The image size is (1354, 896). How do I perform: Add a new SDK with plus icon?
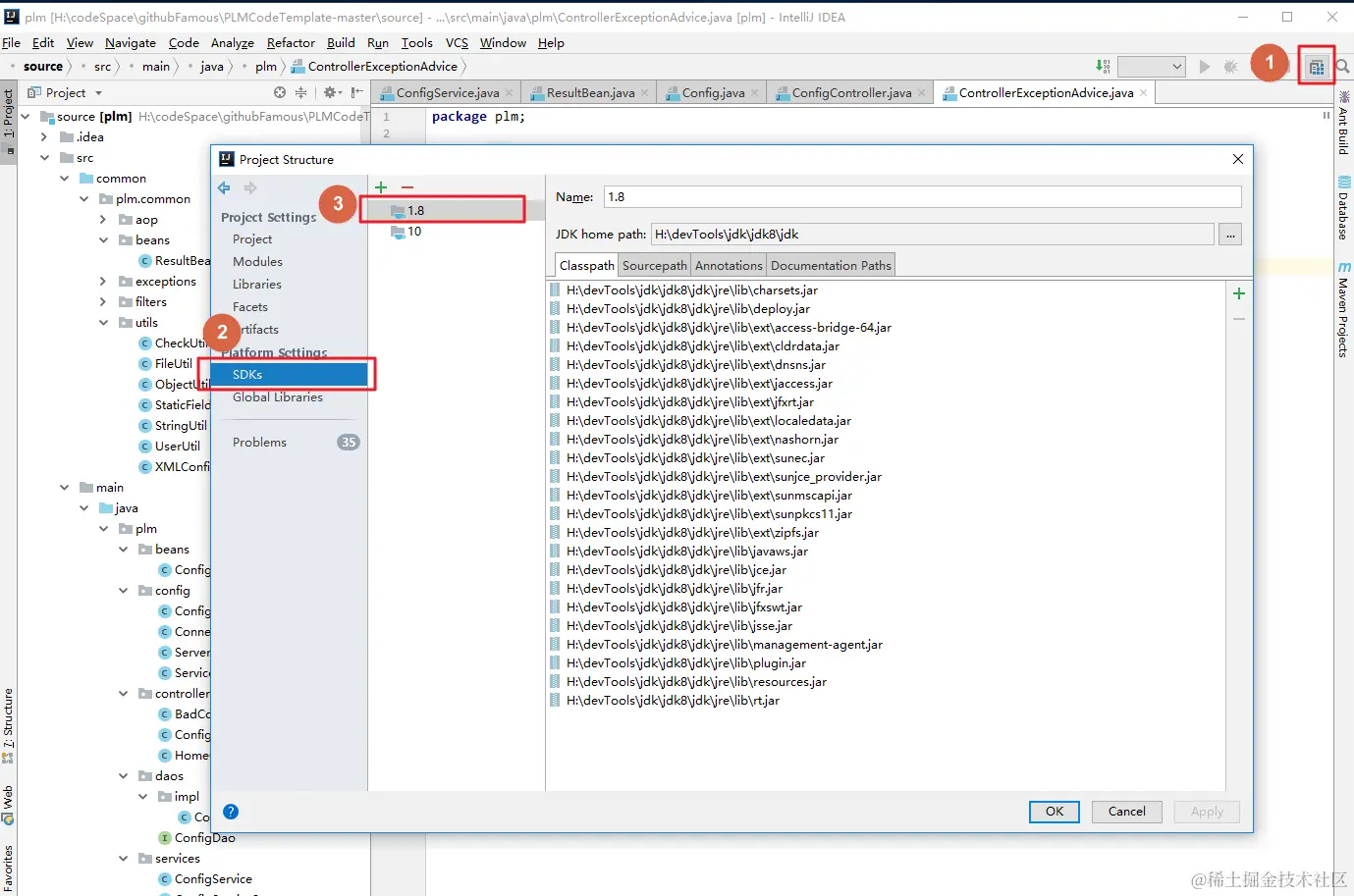[x=381, y=186]
